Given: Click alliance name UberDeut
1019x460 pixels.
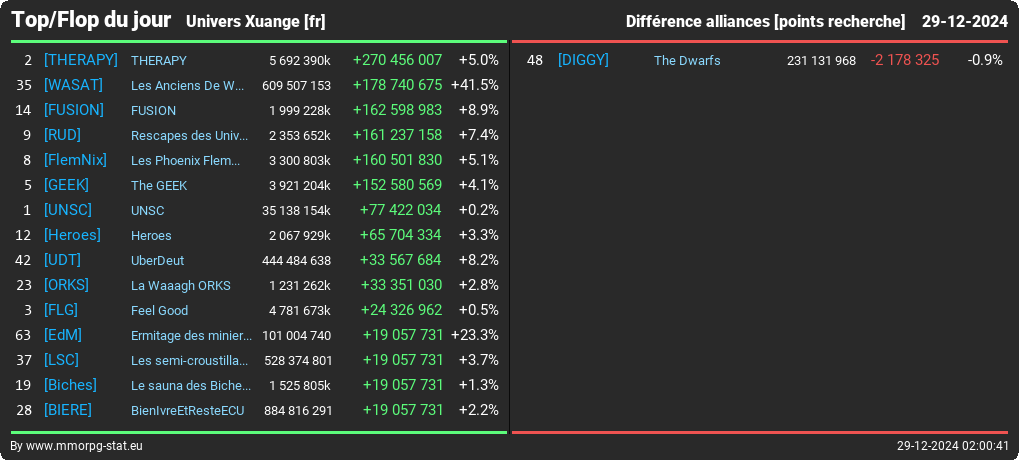Looking at the screenshot, I should pos(157,261).
